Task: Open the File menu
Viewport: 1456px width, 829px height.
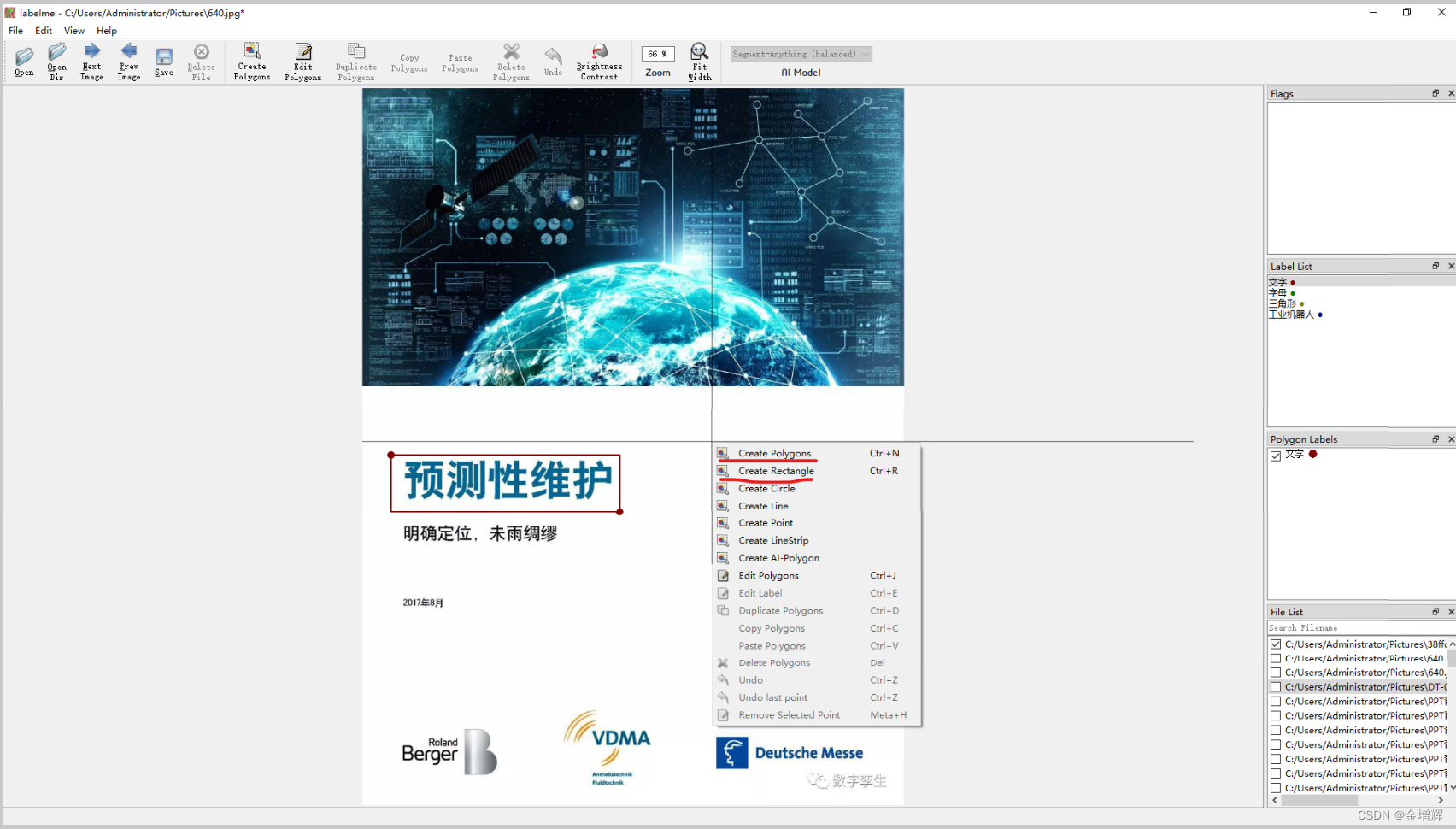Action: click(16, 31)
